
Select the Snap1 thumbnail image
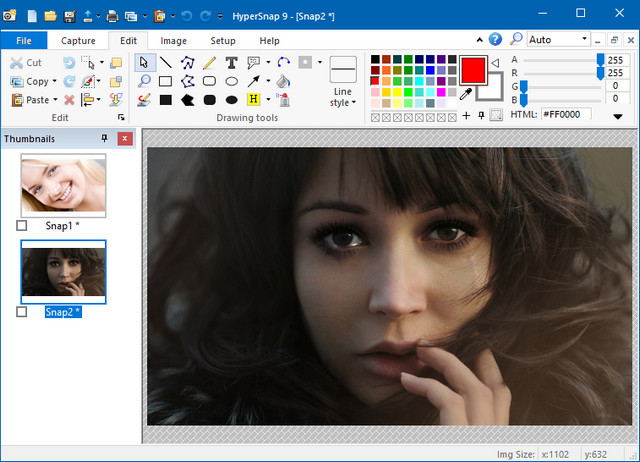(x=63, y=185)
